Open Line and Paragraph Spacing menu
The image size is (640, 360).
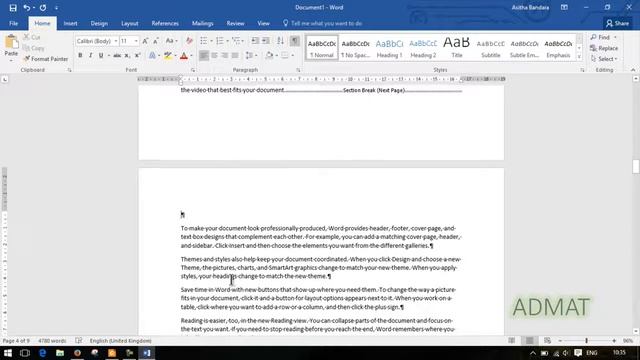251,56
